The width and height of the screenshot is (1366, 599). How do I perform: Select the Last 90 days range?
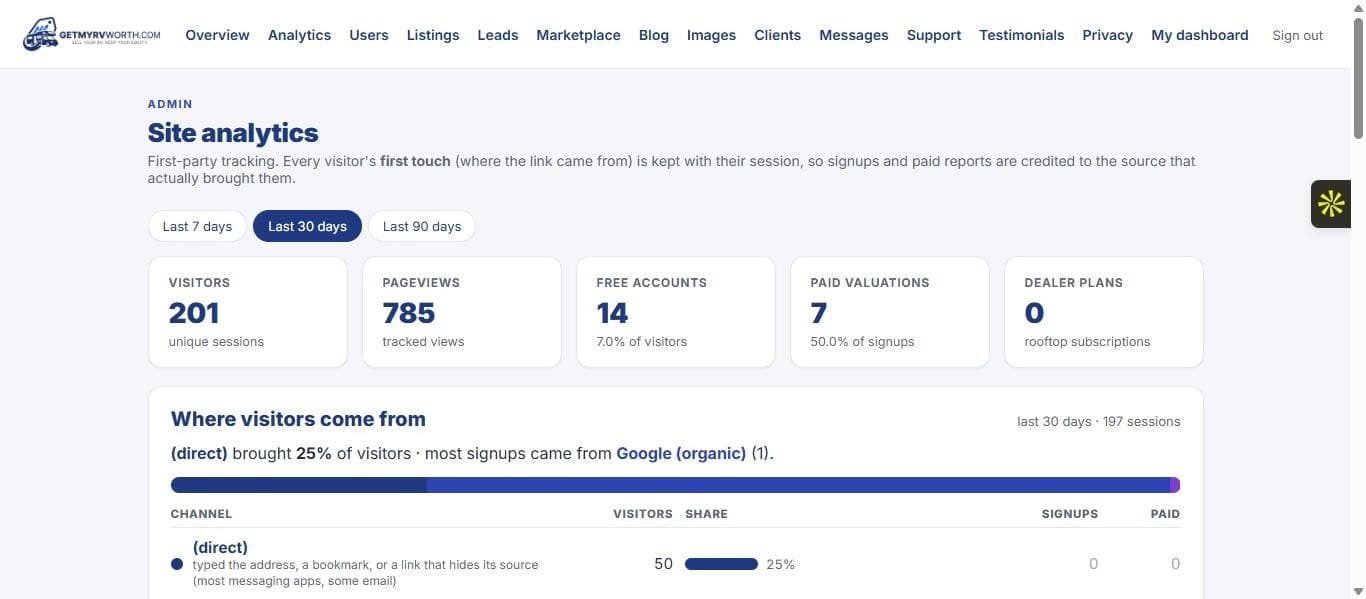pyautogui.click(x=422, y=226)
